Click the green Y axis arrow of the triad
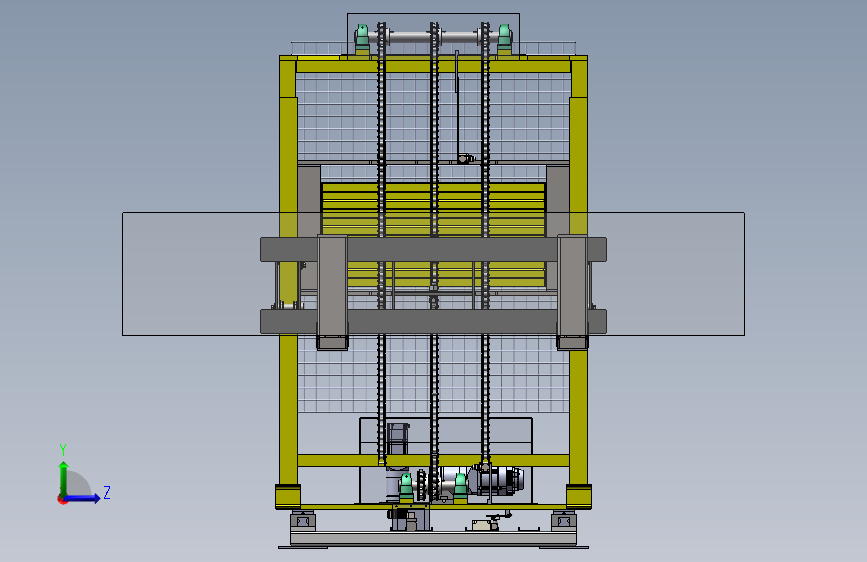Image resolution: width=867 pixels, height=562 pixels. click(64, 478)
